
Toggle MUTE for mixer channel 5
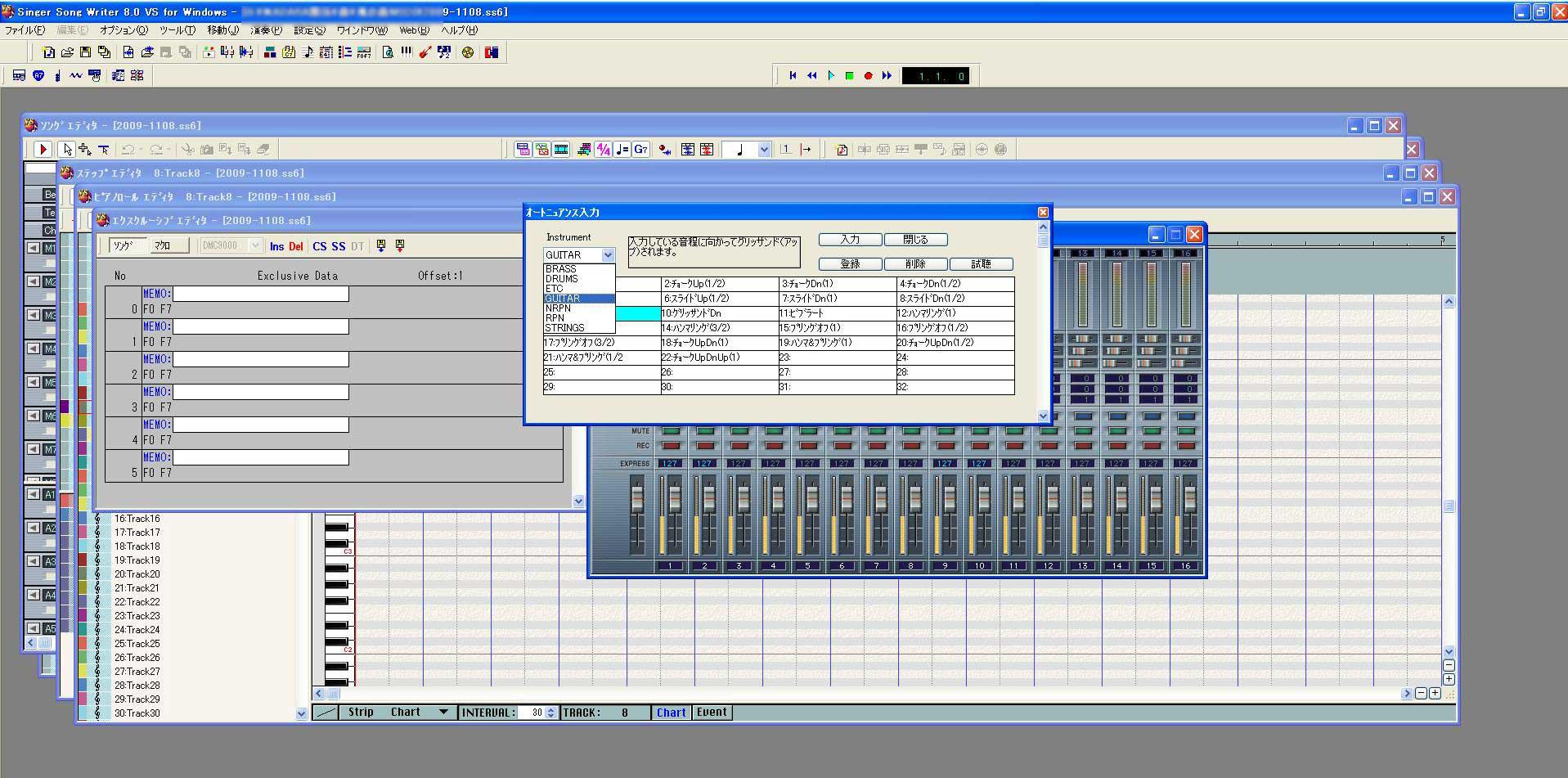(808, 431)
